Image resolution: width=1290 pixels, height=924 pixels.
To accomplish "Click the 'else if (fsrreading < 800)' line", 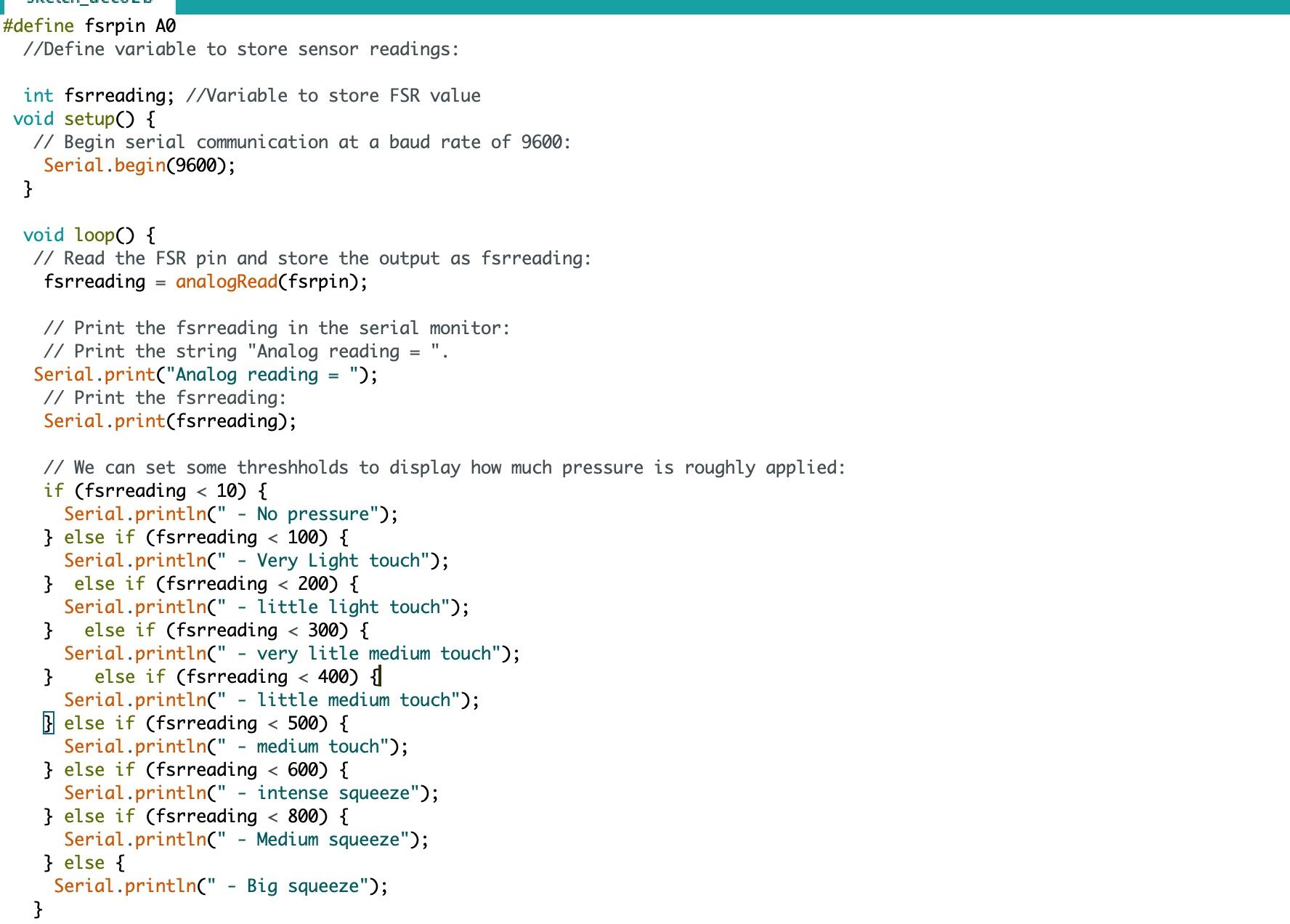I will tap(196, 816).
